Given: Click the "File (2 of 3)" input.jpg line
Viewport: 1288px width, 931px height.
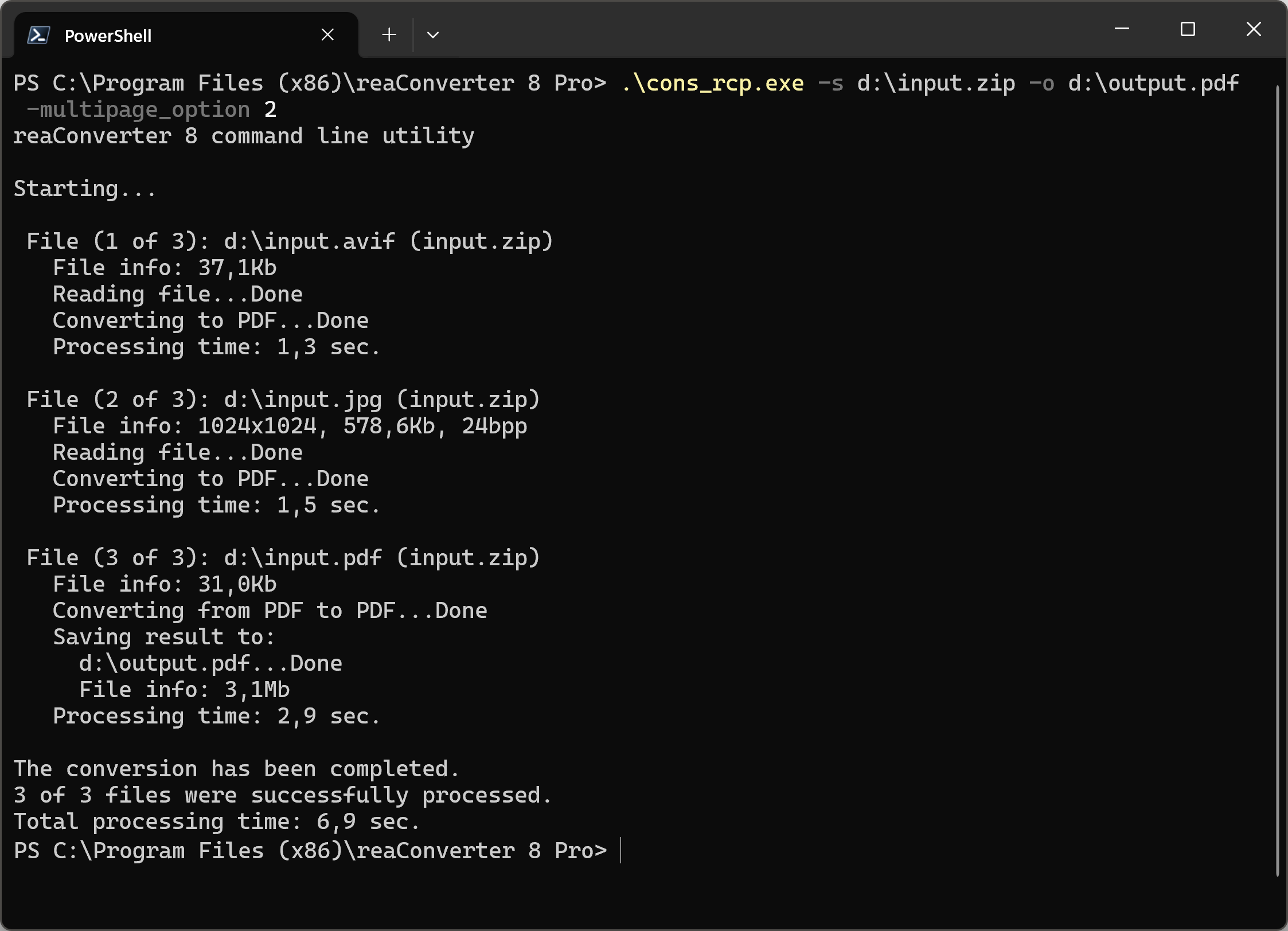Looking at the screenshot, I should [x=283, y=400].
